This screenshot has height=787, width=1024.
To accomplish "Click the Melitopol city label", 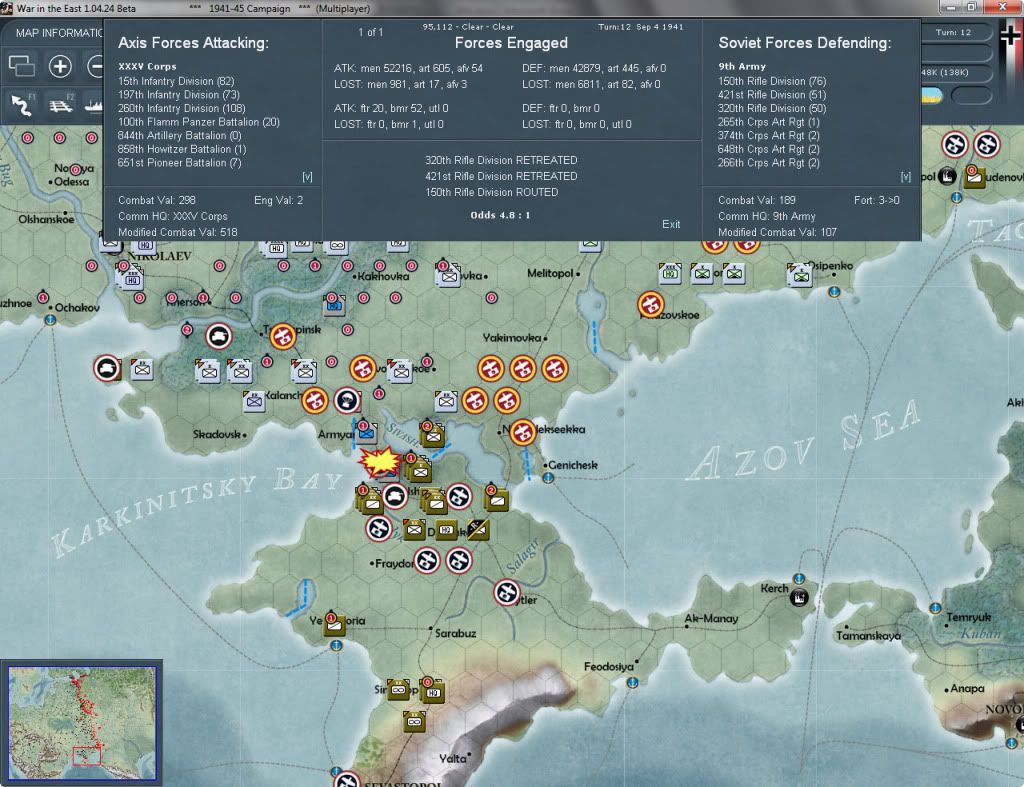I will (550, 273).
